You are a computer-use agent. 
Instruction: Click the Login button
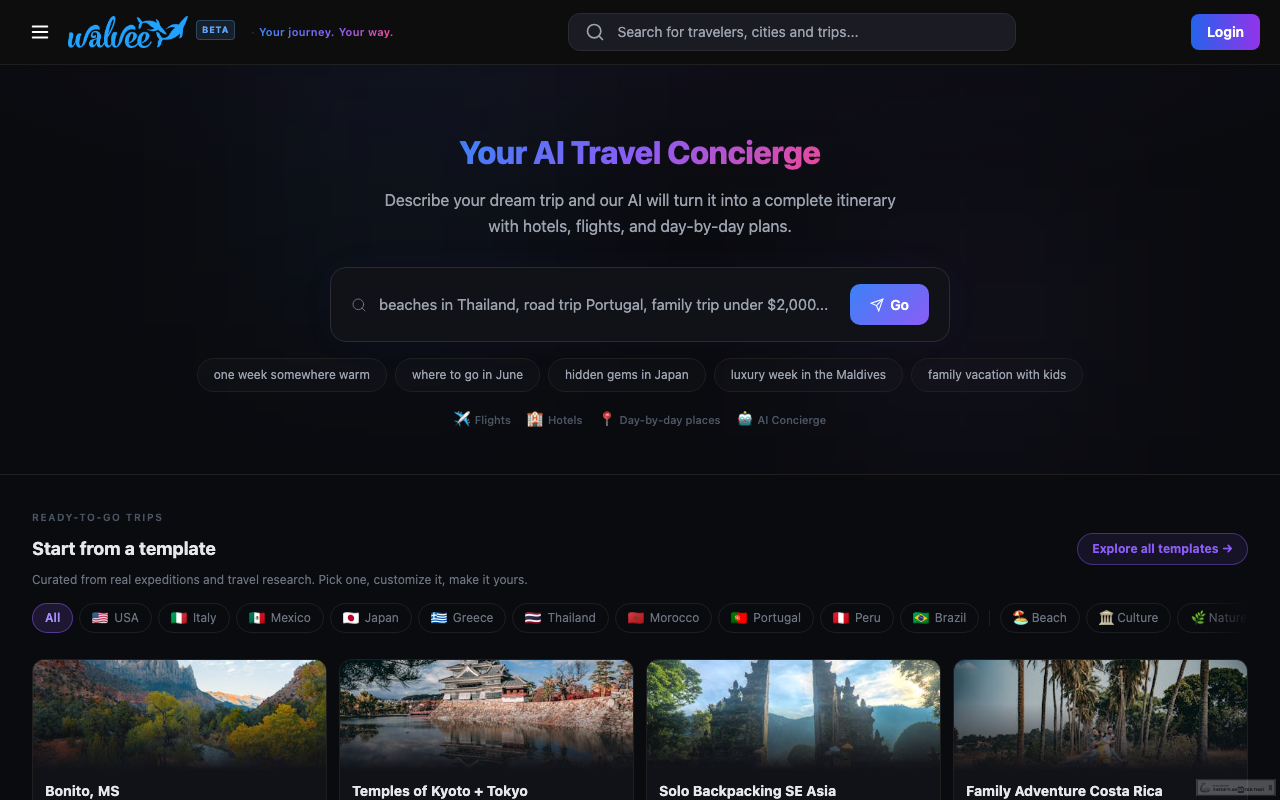(x=1225, y=32)
